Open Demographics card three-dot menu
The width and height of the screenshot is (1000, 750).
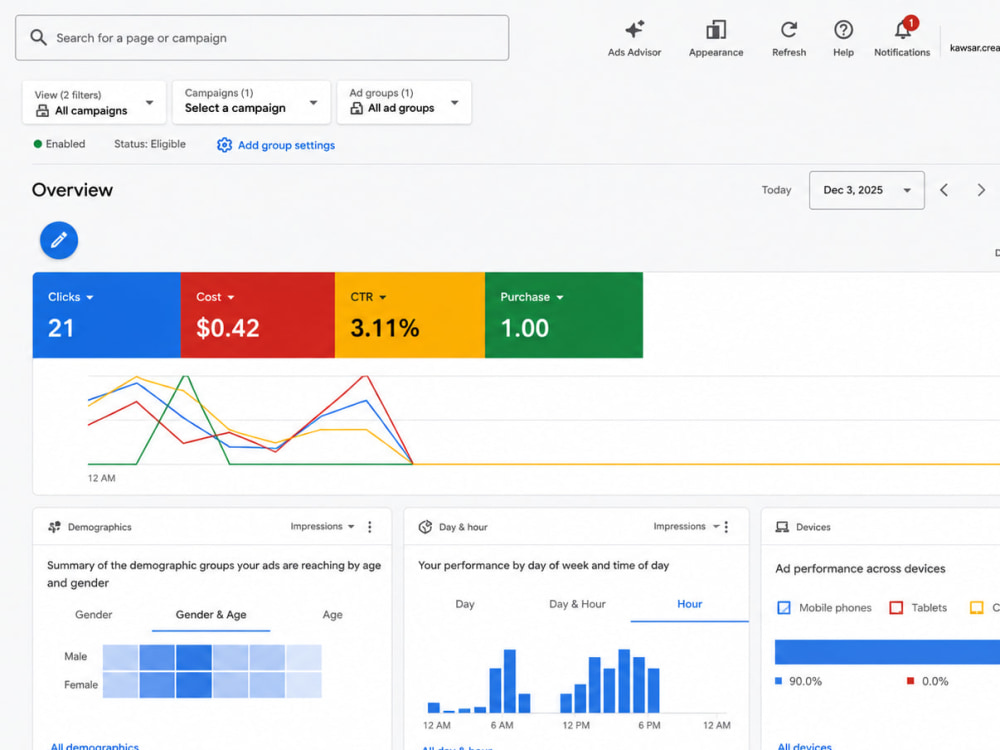click(369, 527)
